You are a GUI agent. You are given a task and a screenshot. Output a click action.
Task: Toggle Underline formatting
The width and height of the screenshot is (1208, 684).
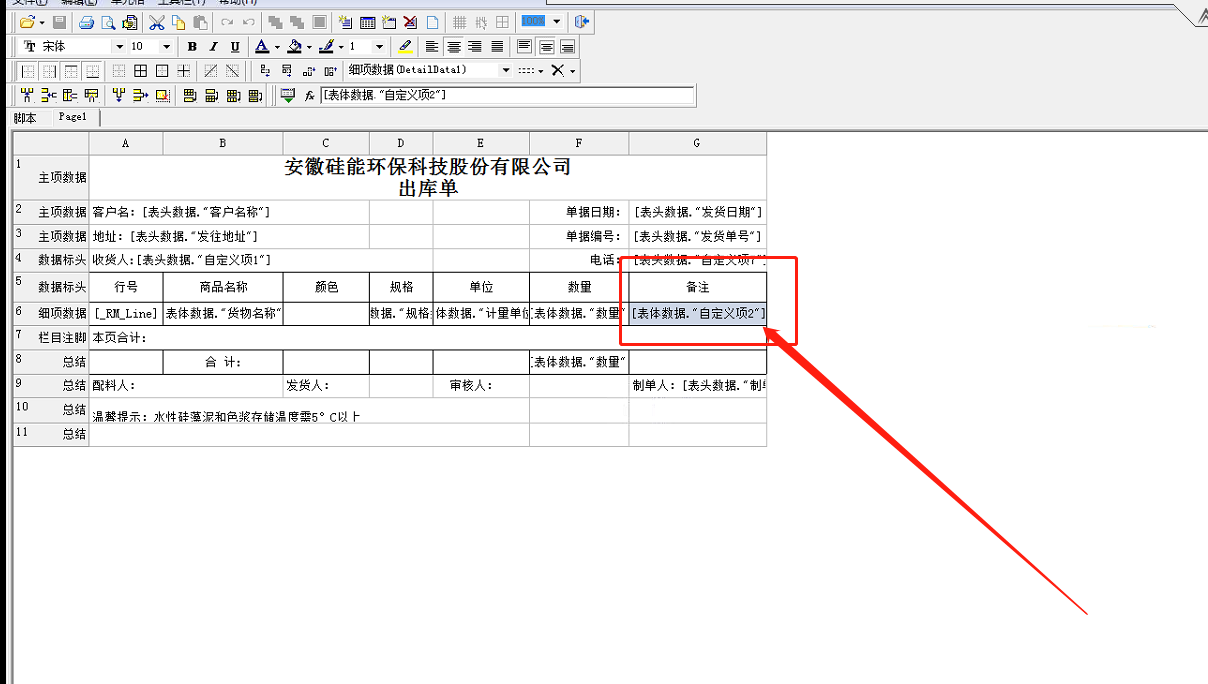coord(235,47)
